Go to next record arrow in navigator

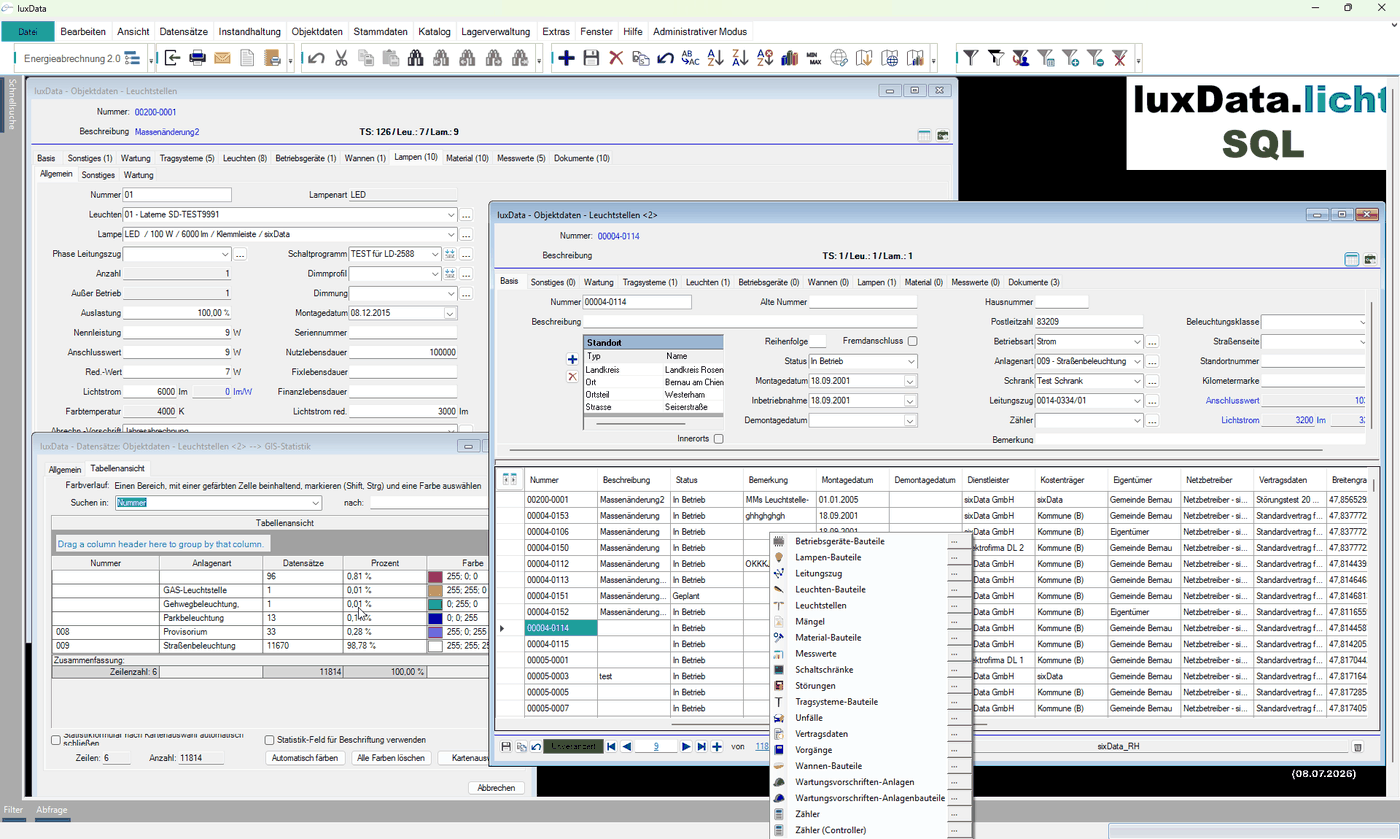pos(686,747)
